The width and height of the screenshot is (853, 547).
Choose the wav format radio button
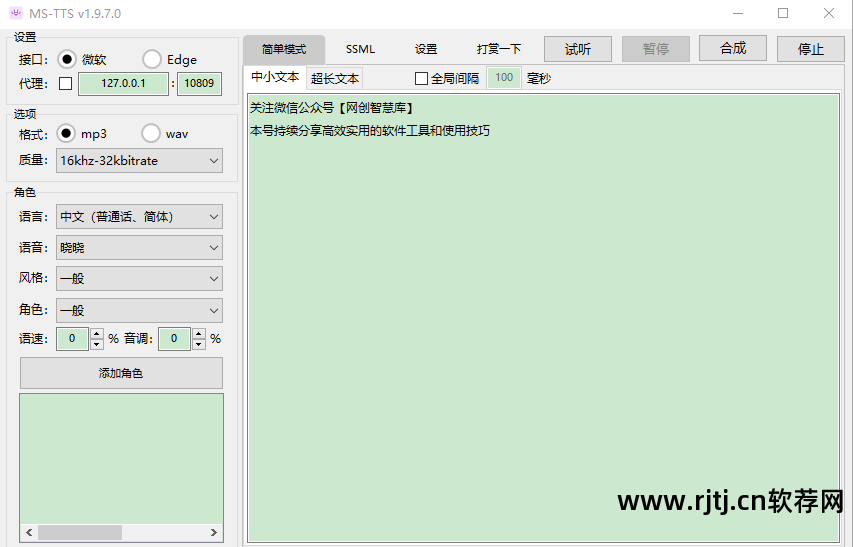(151, 133)
